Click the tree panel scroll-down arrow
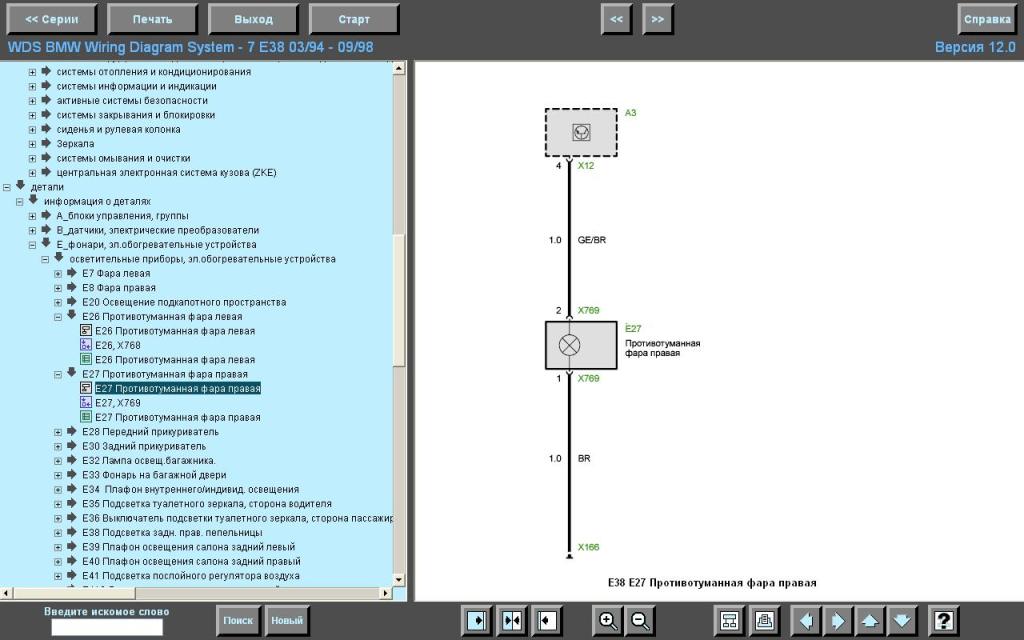 point(399,580)
